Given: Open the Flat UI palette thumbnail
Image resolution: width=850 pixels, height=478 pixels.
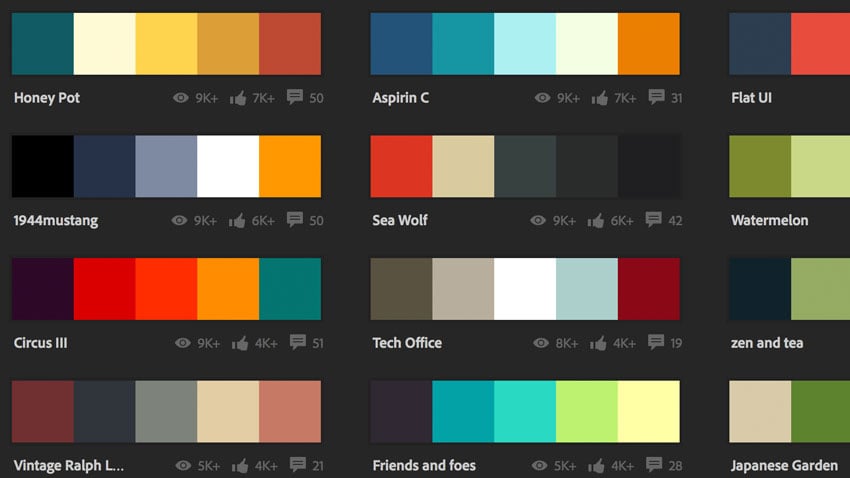Looking at the screenshot, I should (790, 44).
